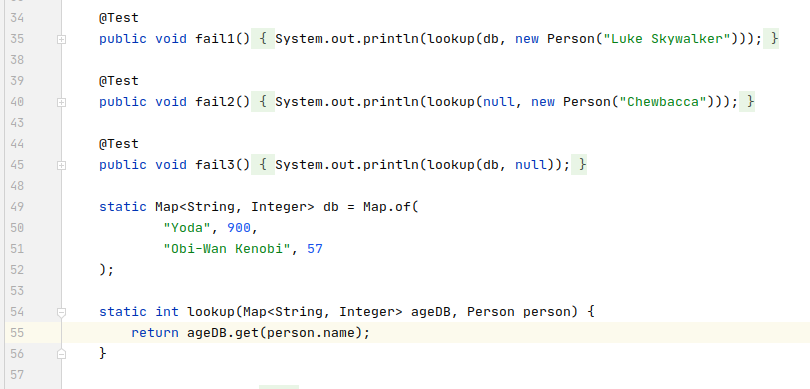Click the "Obi-Wan Kenobi" map key
810x389 pixels.
pos(227,249)
